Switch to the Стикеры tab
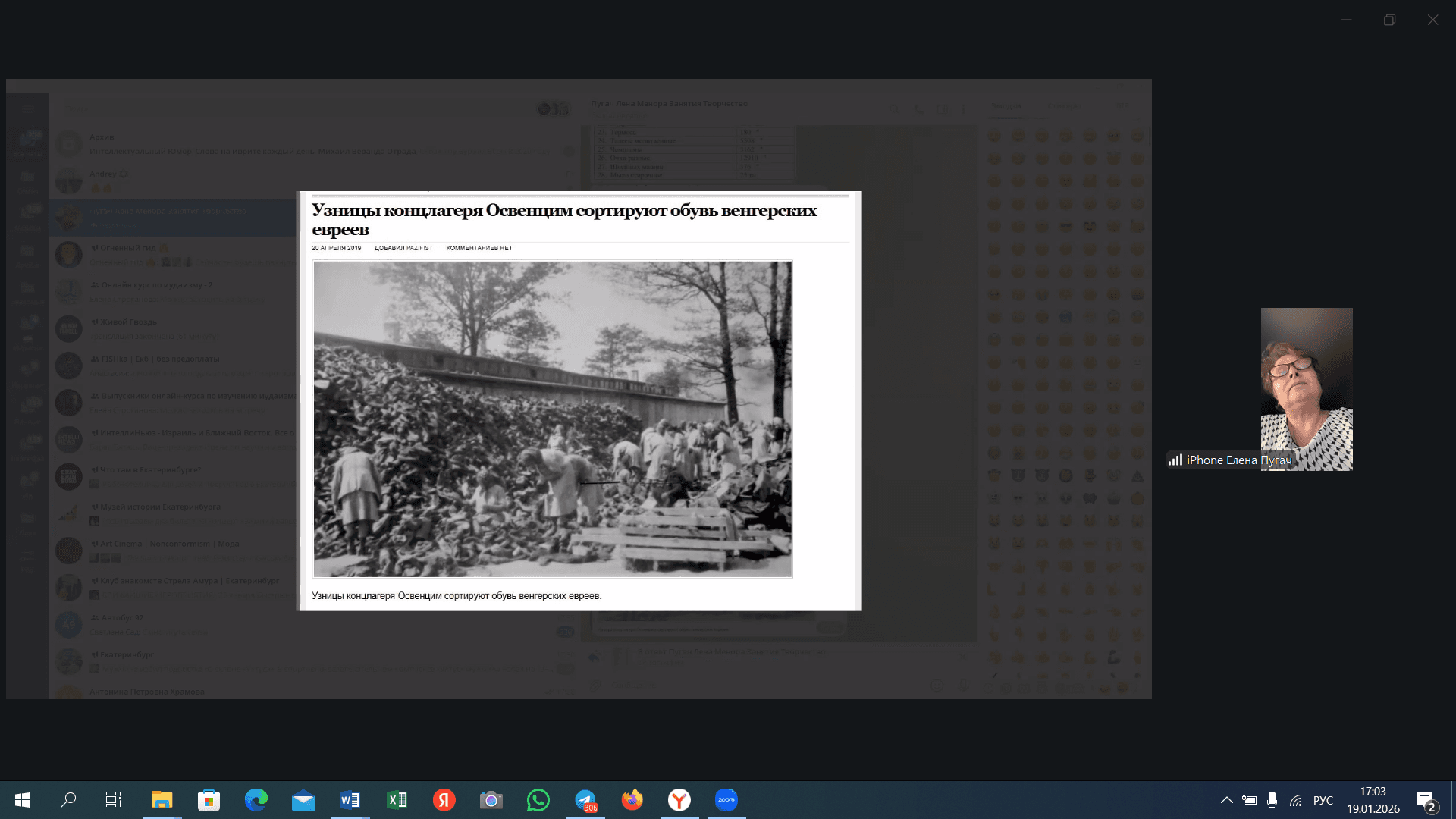1456x819 pixels. click(x=1065, y=106)
